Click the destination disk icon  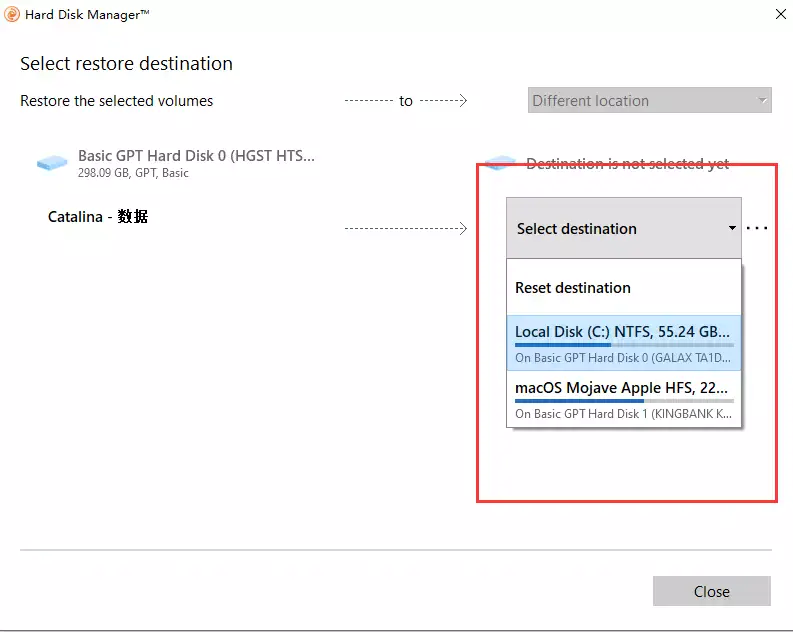coord(500,163)
